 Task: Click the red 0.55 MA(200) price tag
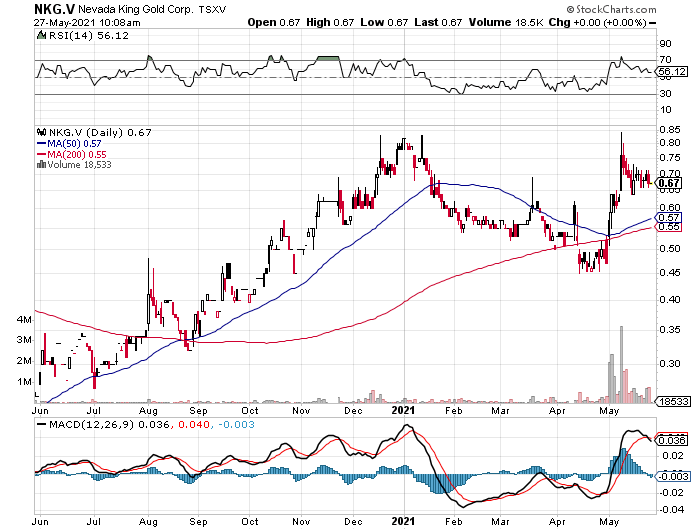[669, 227]
